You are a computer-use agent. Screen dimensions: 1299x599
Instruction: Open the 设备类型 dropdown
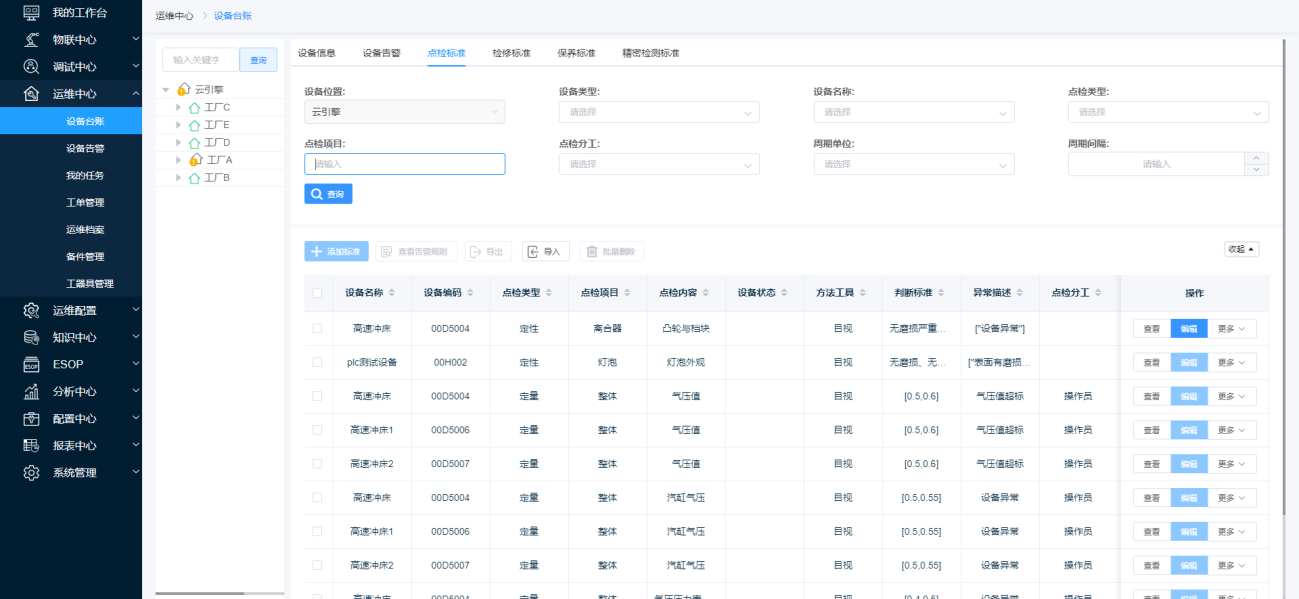click(659, 112)
